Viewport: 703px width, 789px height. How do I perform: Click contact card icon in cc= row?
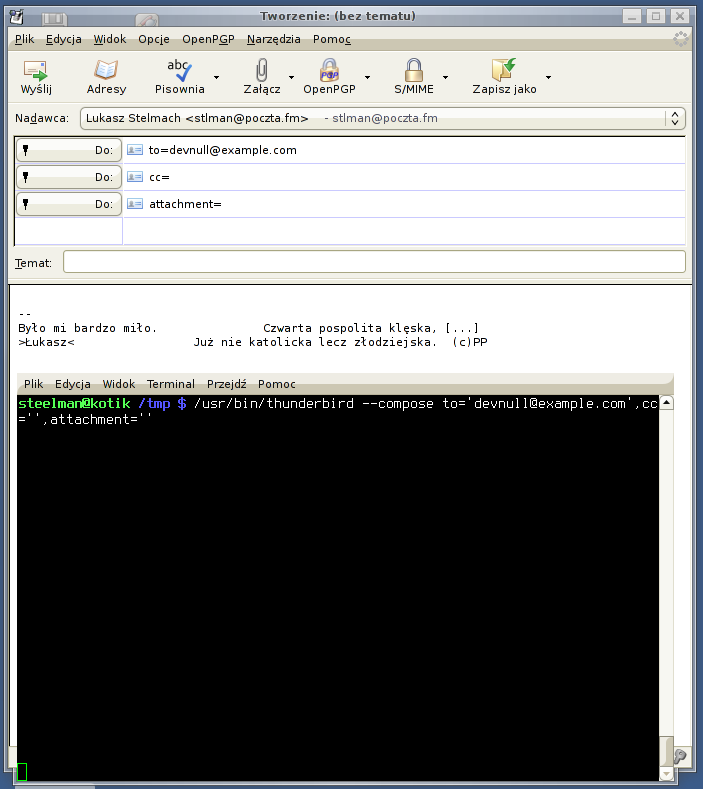click(x=134, y=177)
